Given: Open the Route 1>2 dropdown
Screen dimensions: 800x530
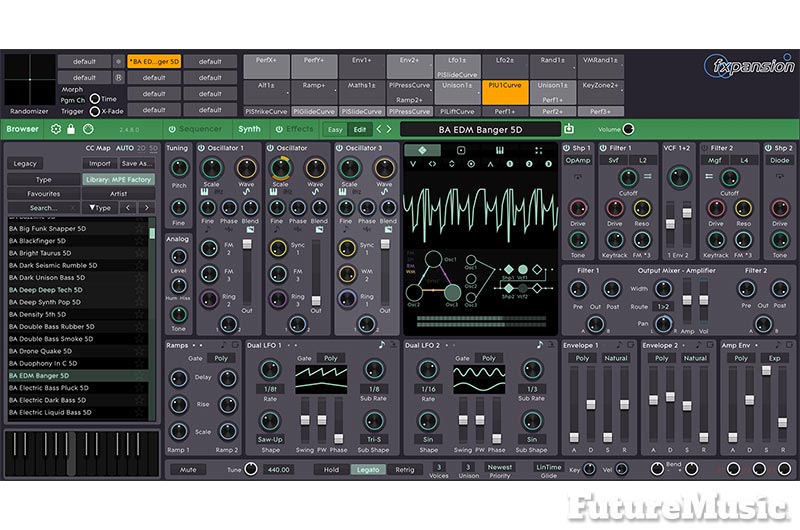Looking at the screenshot, I should point(663,307).
